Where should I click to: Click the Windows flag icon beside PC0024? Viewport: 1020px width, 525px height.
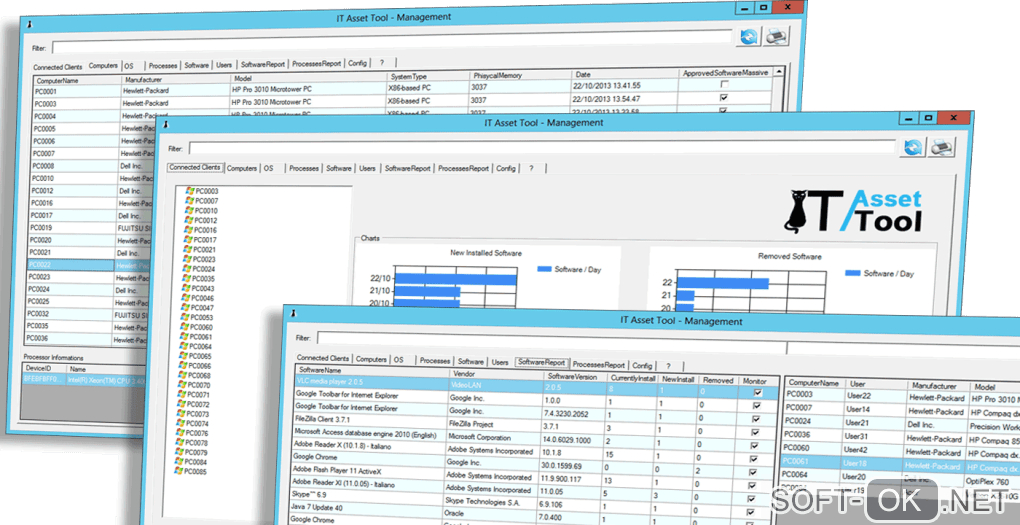189,269
